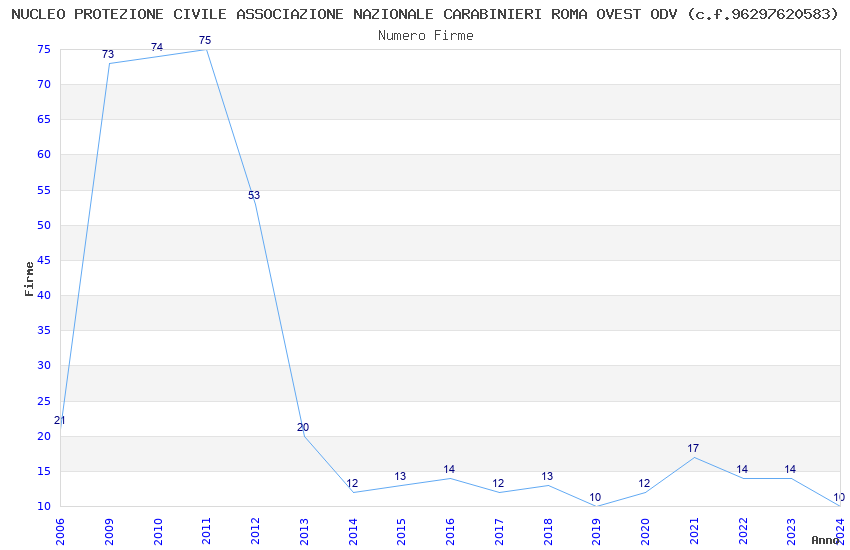The width and height of the screenshot is (850, 550).
Task: Click x-axis year label 2018
Action: pyautogui.click(x=548, y=531)
